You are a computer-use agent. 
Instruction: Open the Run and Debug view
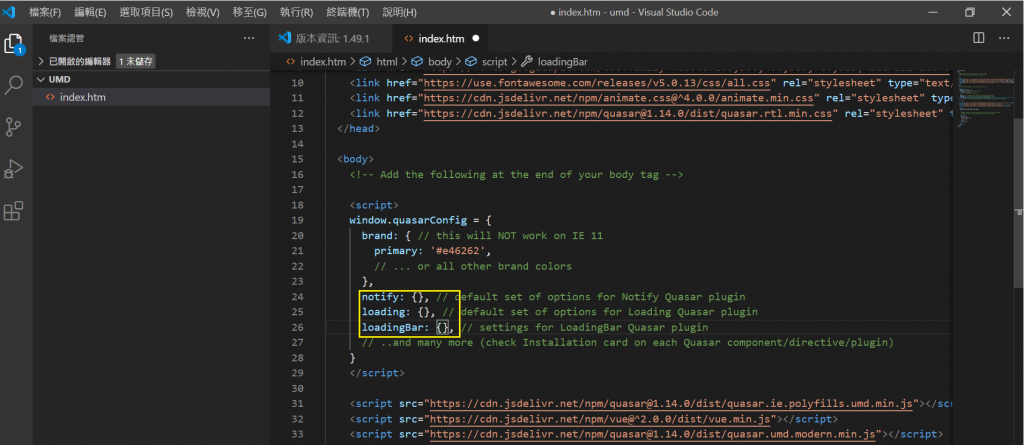click(14, 169)
